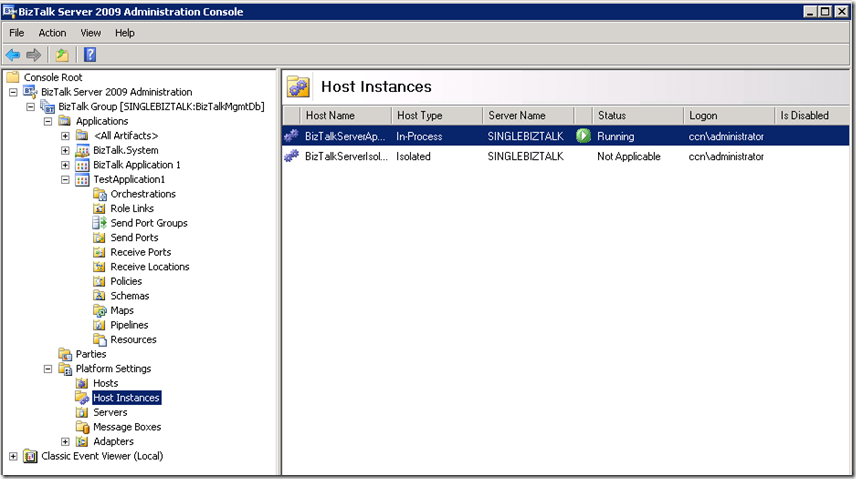Collapse the BizTalk Server 2009 Administration node
The image size is (856, 479).
tap(13, 92)
